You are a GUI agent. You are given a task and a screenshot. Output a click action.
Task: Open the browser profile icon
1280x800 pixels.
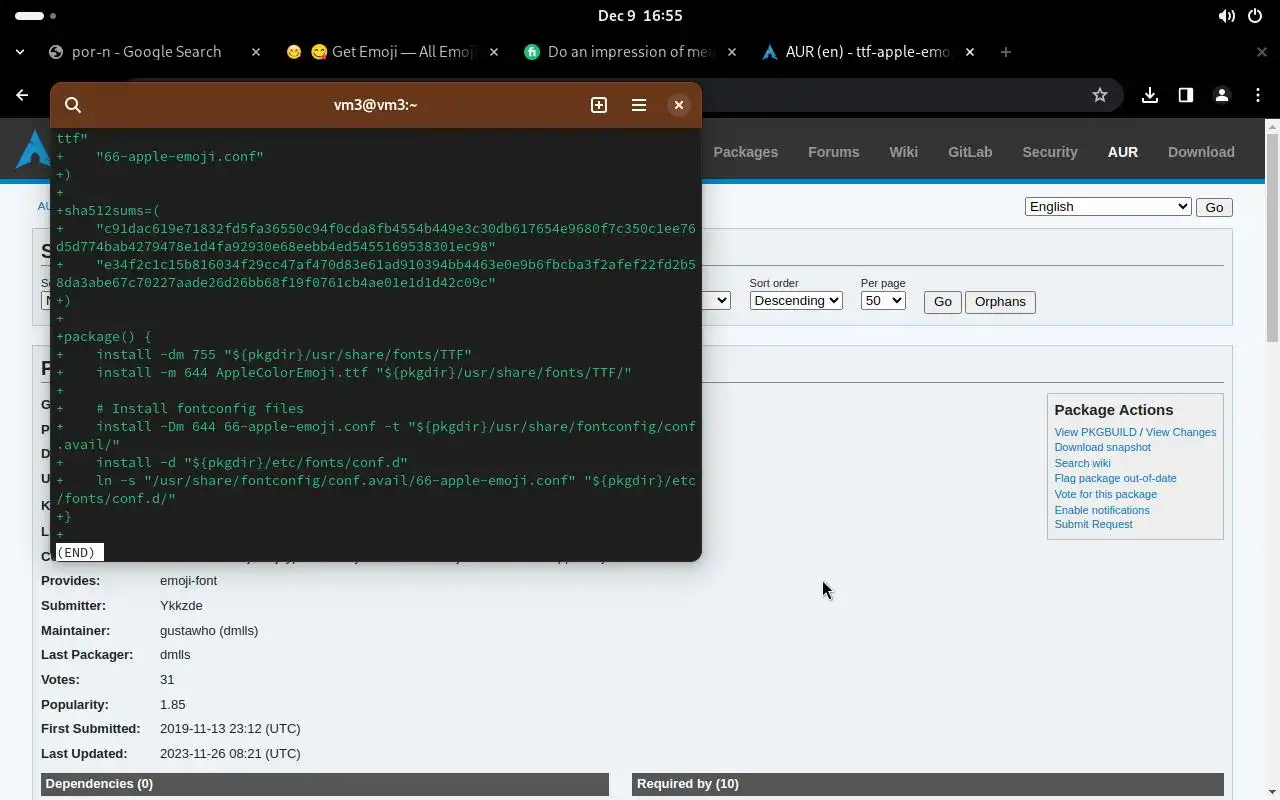pyautogui.click(x=1222, y=95)
